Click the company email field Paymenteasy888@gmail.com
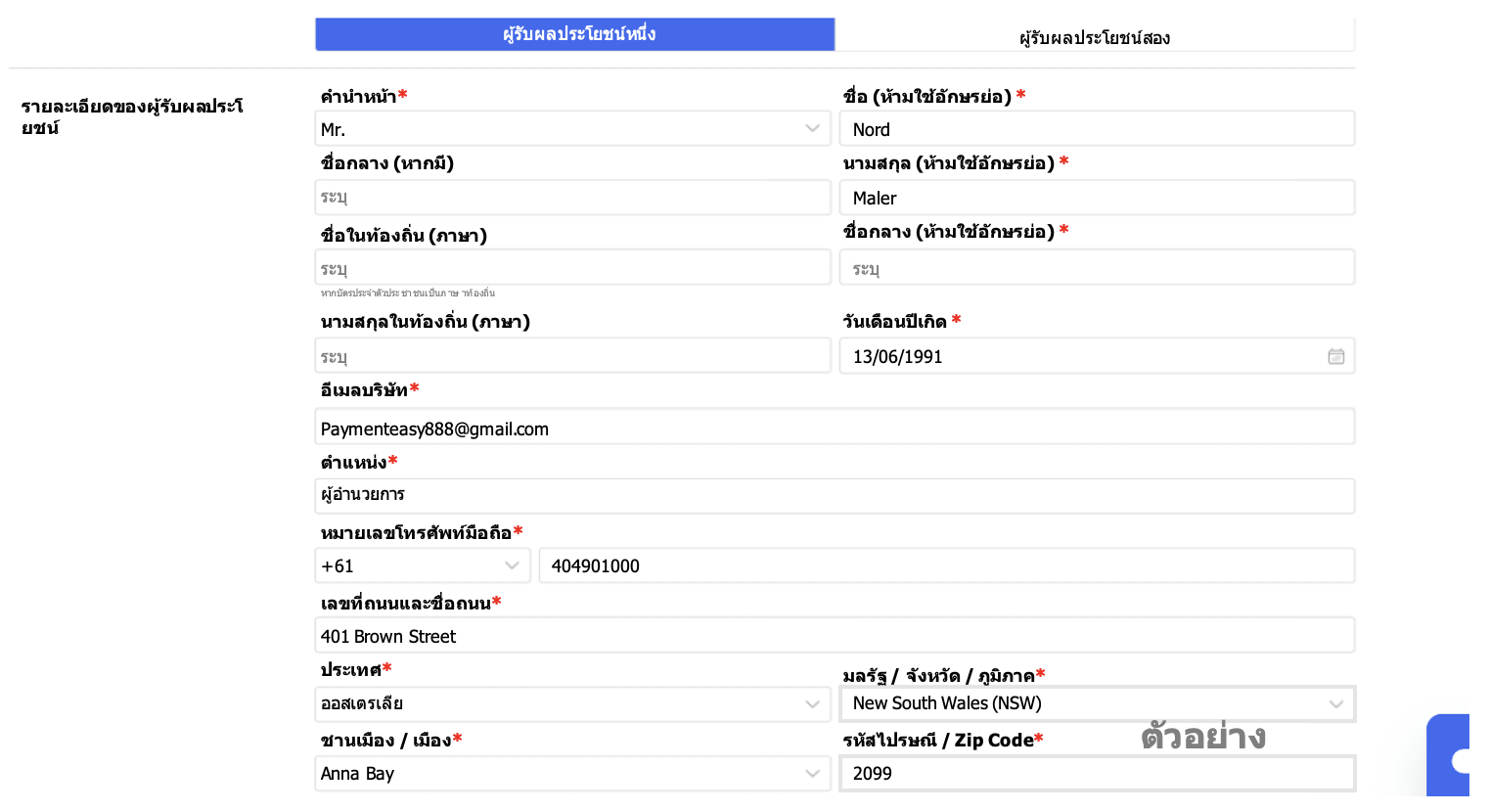1489x812 pixels. tap(835, 427)
